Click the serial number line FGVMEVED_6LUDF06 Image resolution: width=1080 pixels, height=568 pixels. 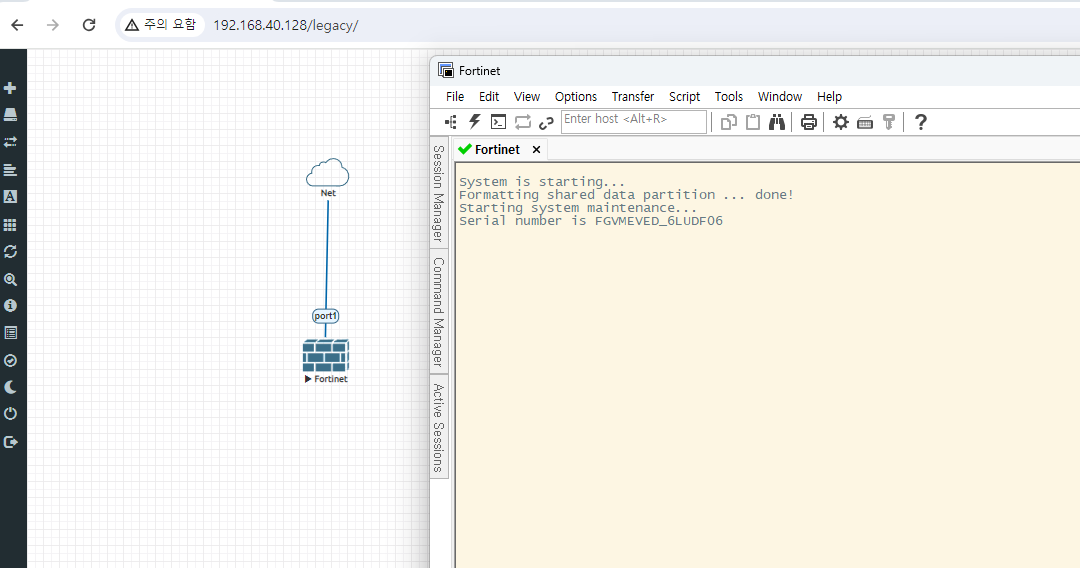tap(591, 221)
